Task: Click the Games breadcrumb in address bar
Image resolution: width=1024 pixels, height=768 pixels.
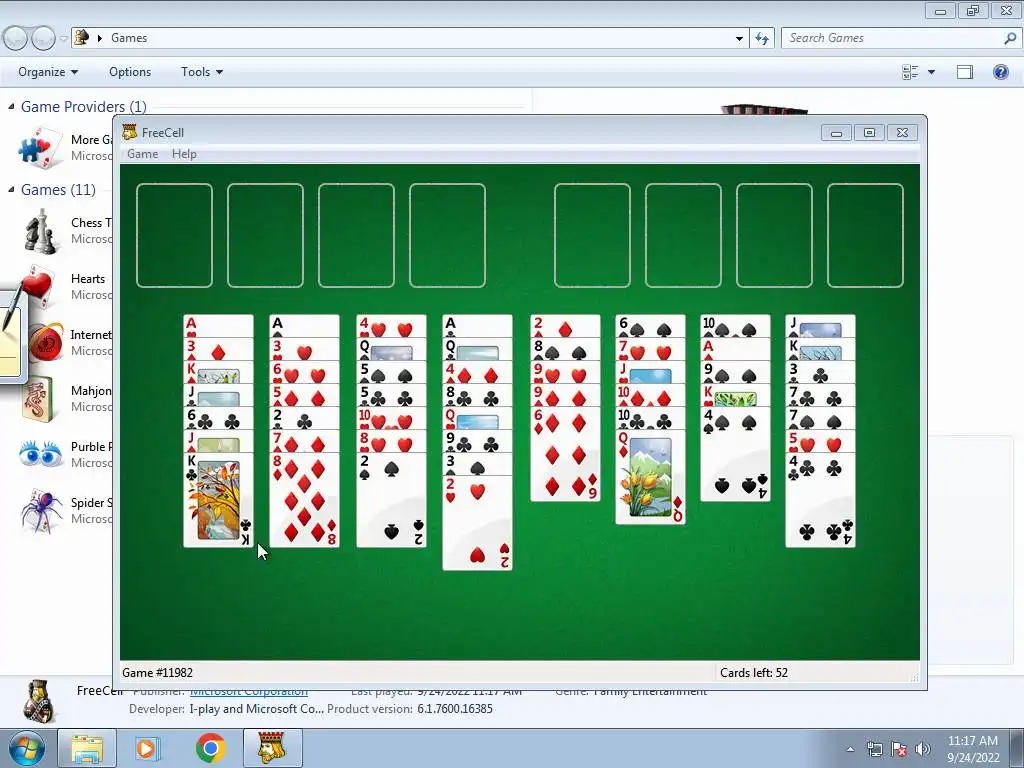Action: coord(129,38)
